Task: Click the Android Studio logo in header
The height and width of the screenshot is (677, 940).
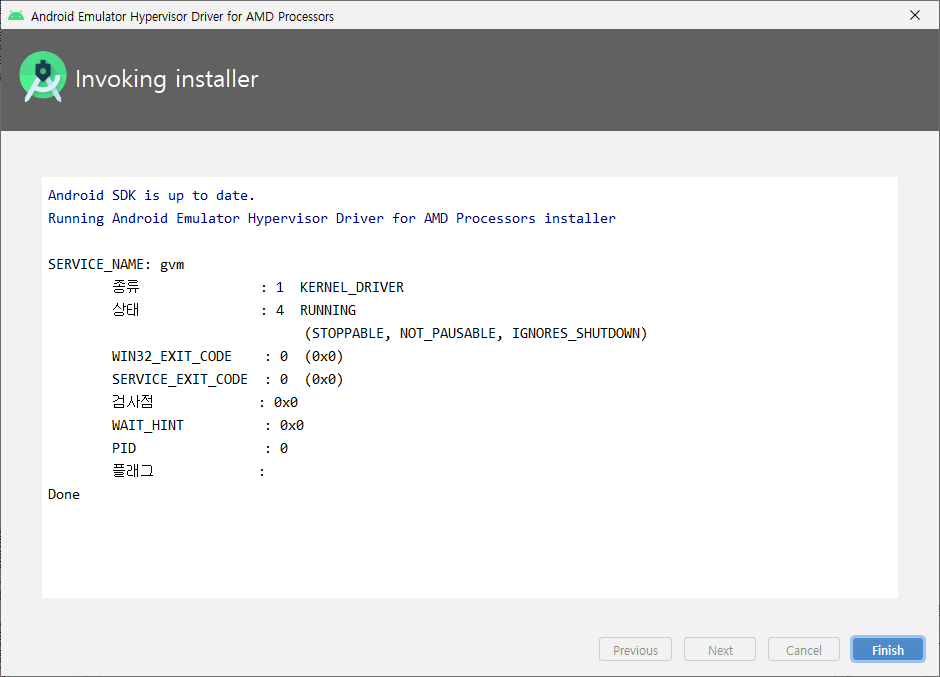Action: click(43, 77)
